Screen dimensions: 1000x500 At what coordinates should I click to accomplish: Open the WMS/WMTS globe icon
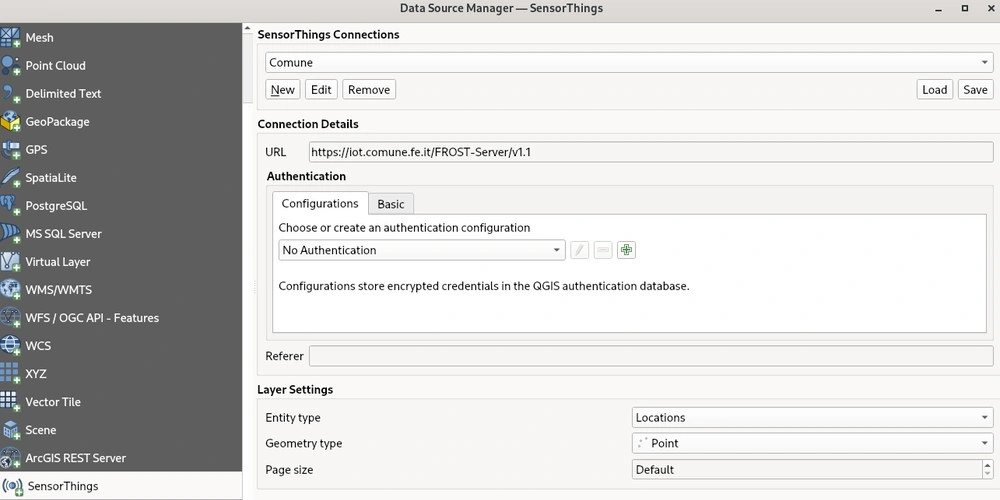11,290
